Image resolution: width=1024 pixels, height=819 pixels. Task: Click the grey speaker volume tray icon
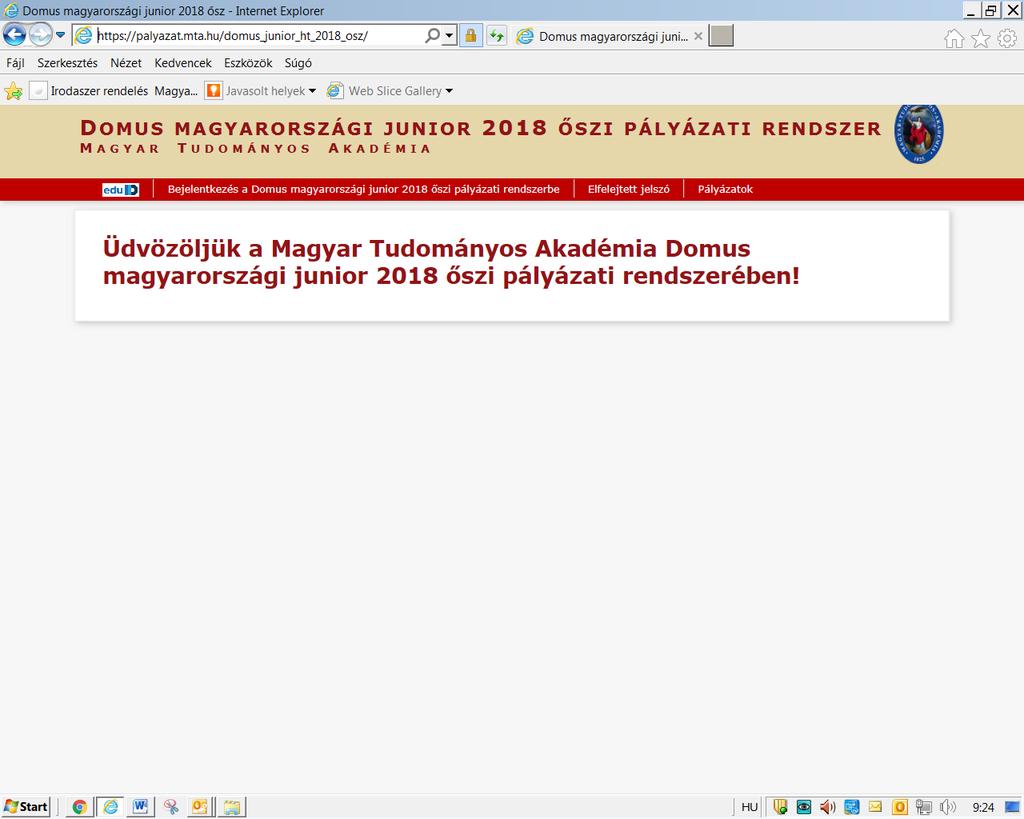click(x=948, y=807)
